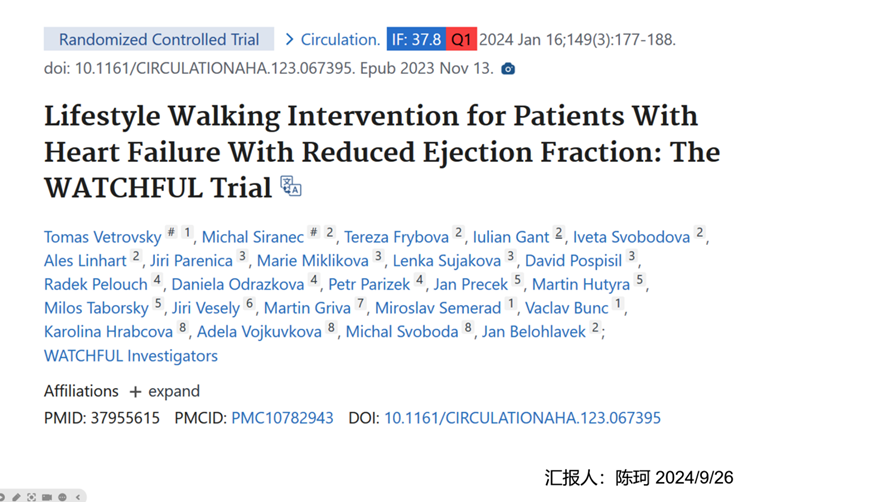Click the camera icon after Epub date
The image size is (886, 502).
tap(508, 69)
